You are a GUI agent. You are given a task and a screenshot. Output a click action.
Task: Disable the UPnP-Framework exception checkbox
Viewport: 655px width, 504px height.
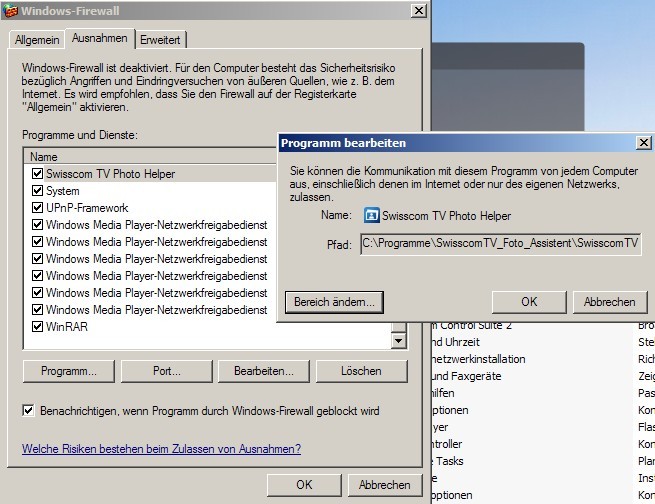37,208
